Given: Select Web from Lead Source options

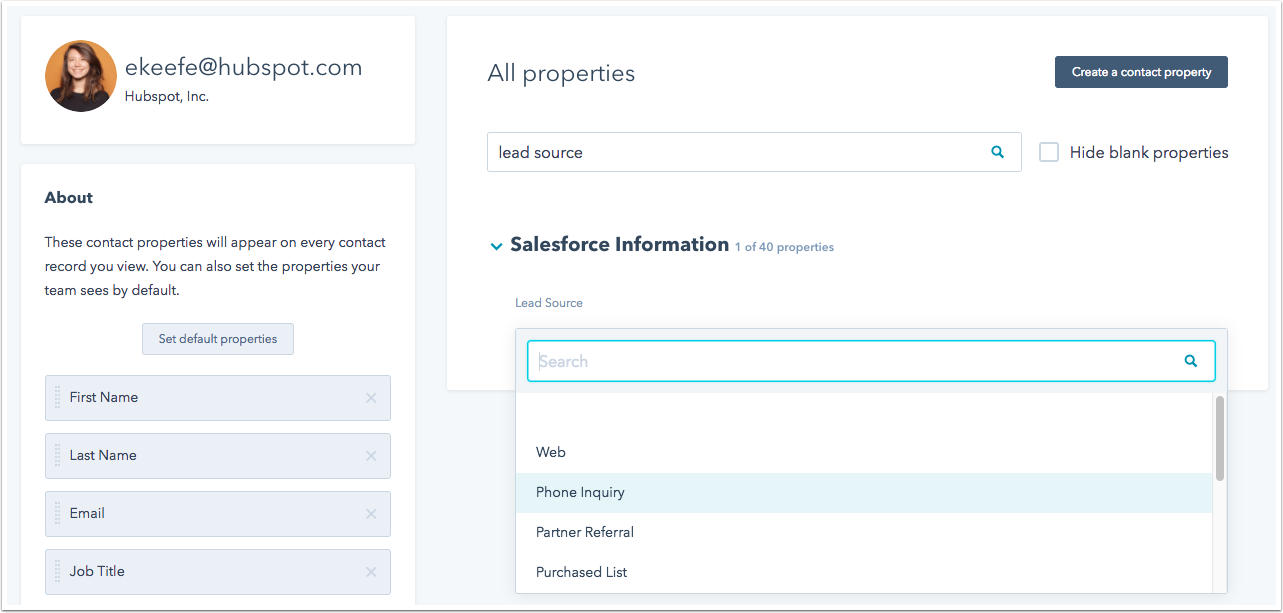Looking at the screenshot, I should (864, 452).
